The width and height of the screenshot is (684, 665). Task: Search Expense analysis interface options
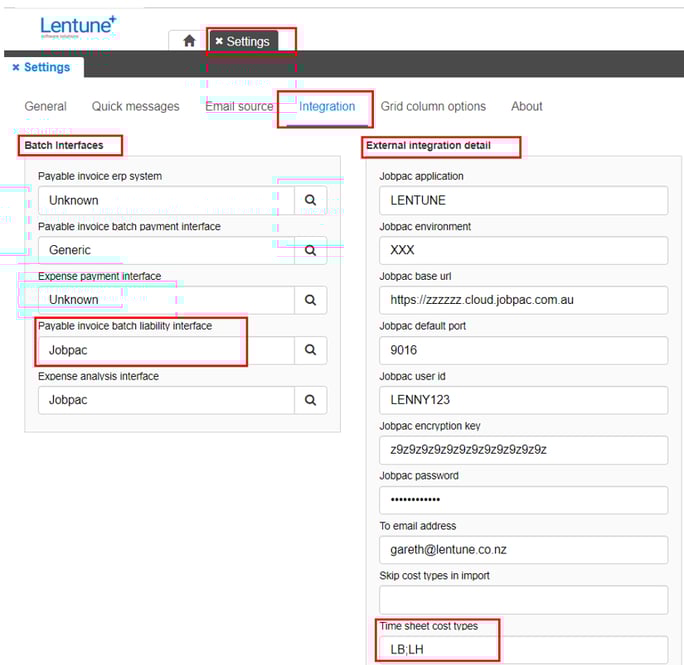310,400
